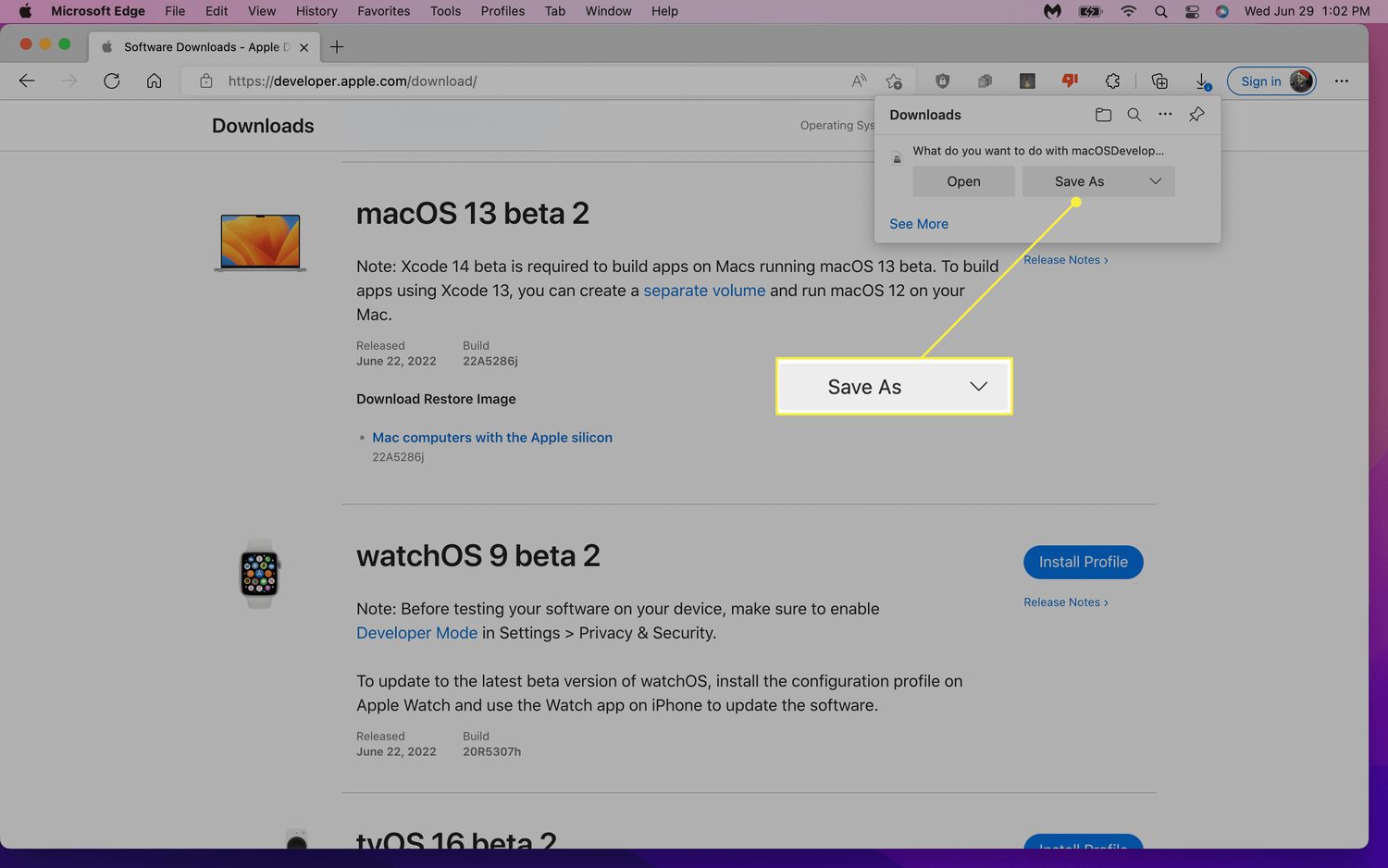1388x868 pixels.
Task: Select the watchOS 9 beta 2 heading
Action: [x=478, y=556]
